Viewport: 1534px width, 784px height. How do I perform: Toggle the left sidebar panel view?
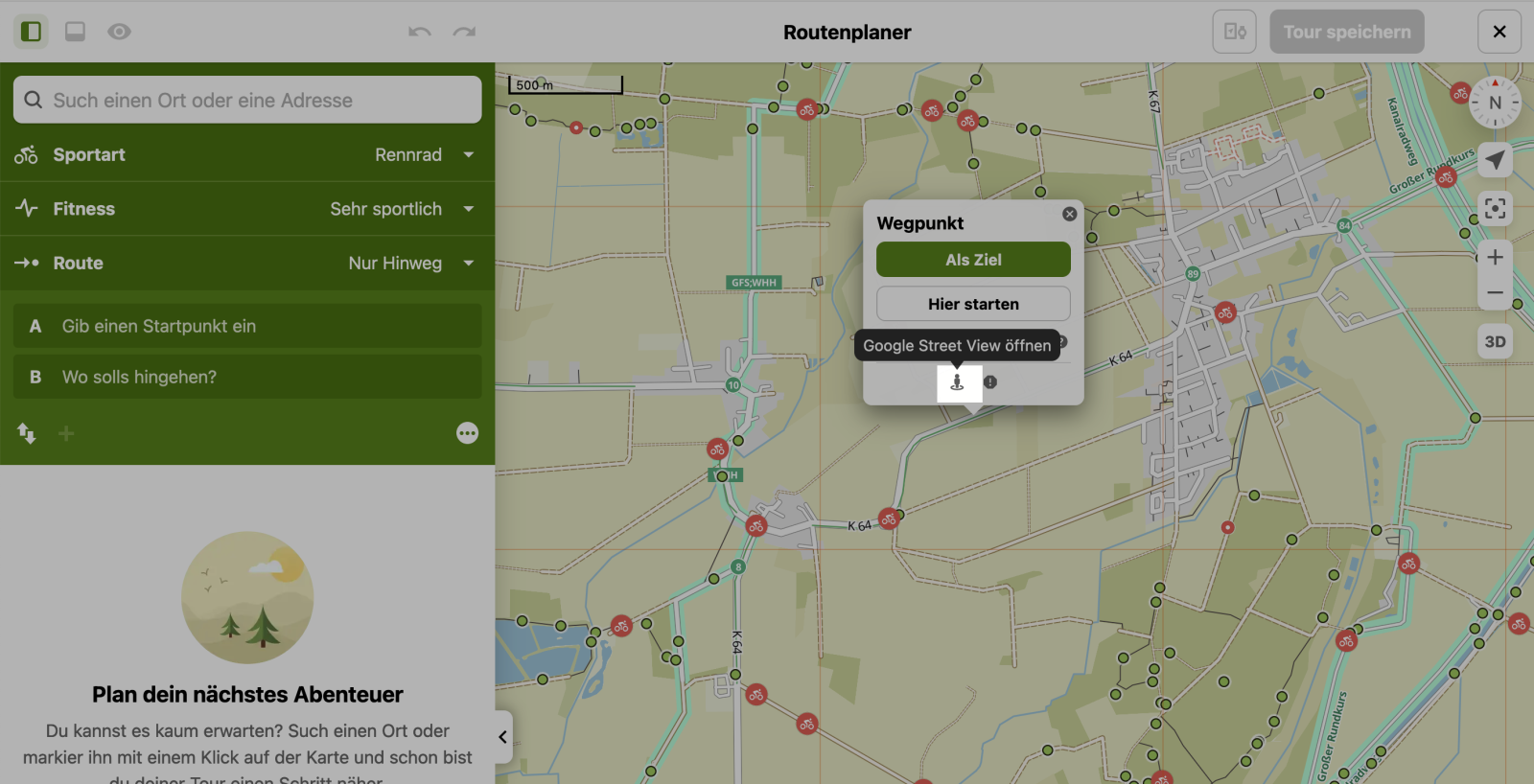click(31, 32)
